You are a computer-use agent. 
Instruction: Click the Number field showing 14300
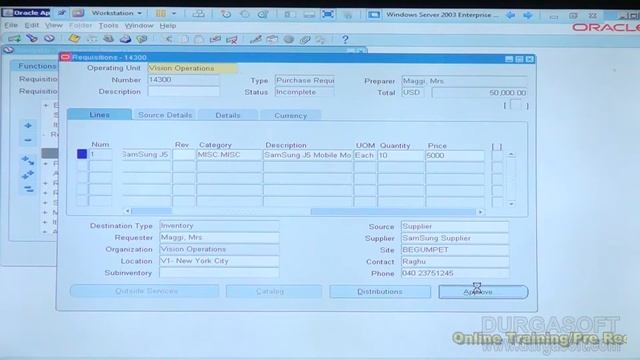coord(183,80)
